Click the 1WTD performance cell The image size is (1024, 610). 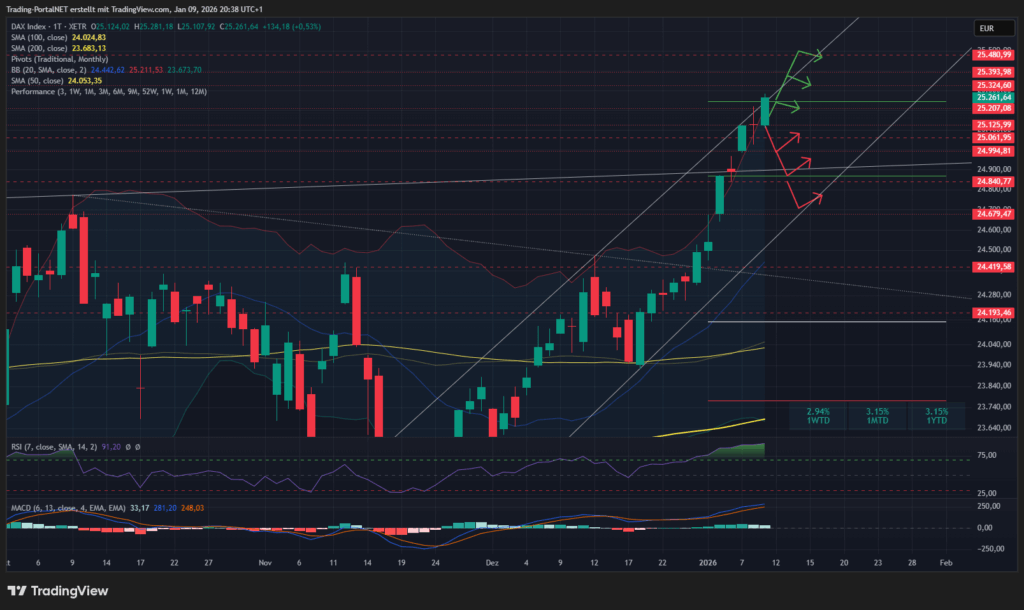point(817,416)
